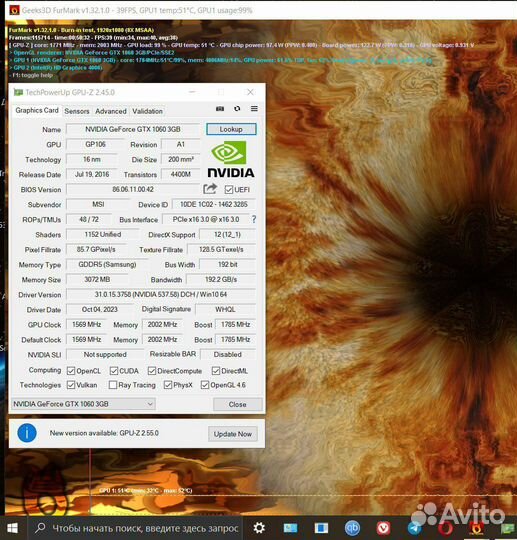This screenshot has height=540, width=517.
Task: Toggle the UEFI checkbox
Action: click(x=229, y=189)
